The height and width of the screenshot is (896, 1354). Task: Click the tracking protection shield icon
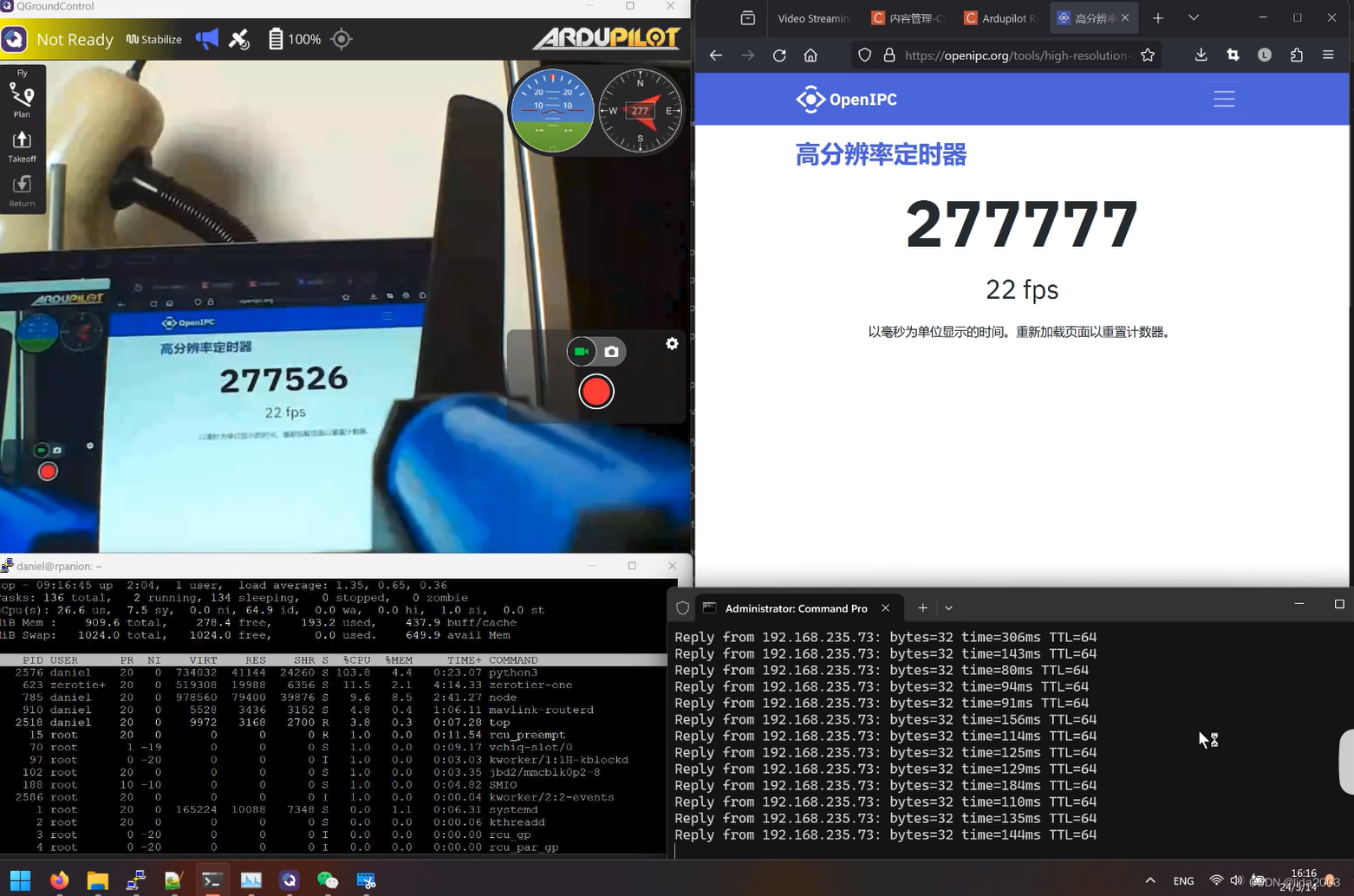click(x=864, y=55)
